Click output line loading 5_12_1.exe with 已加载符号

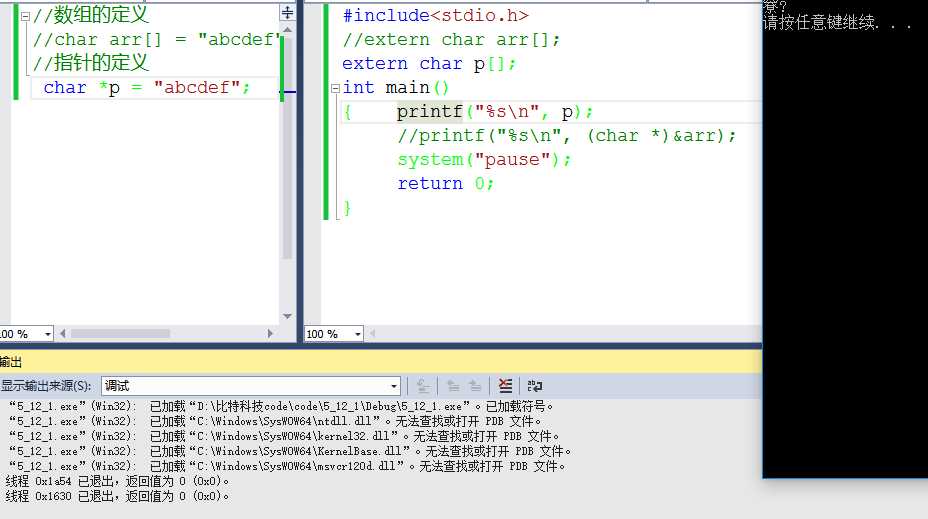click(281, 407)
